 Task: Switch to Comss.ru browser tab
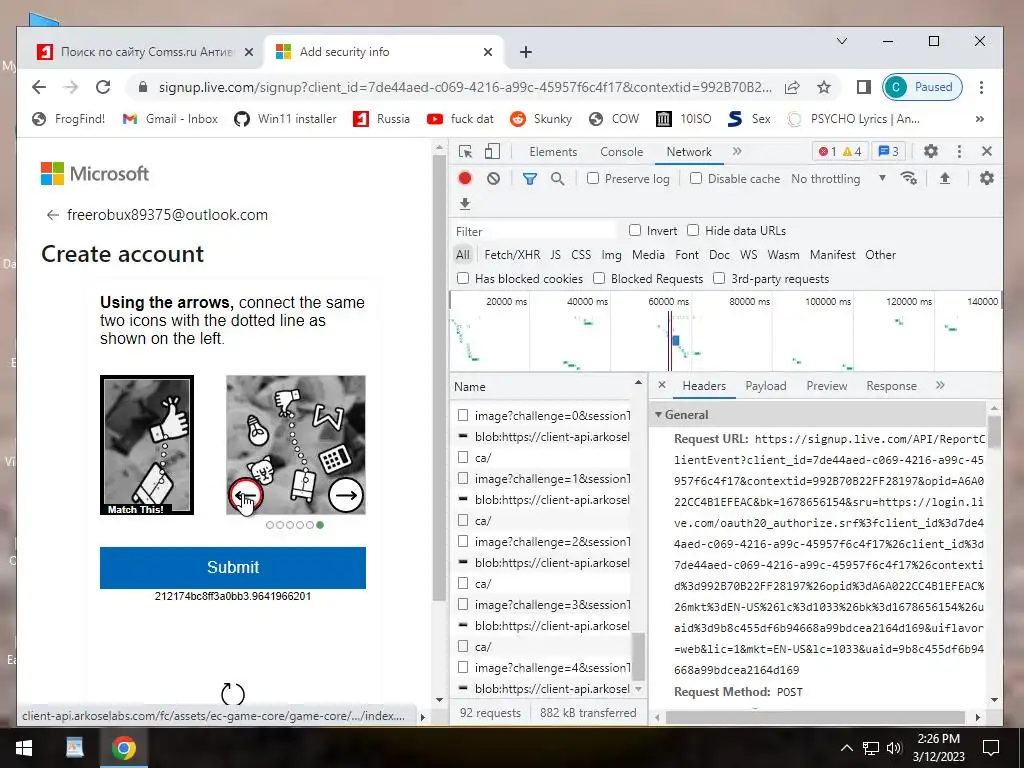pyautogui.click(x=145, y=52)
